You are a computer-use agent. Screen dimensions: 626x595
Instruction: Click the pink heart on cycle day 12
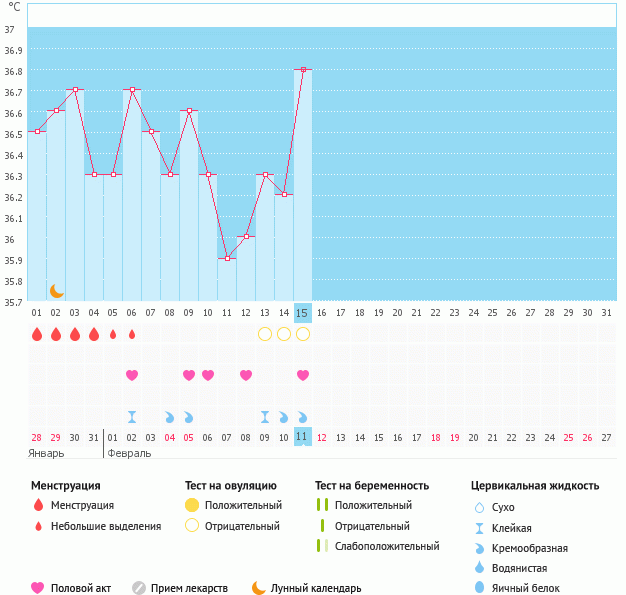[246, 375]
